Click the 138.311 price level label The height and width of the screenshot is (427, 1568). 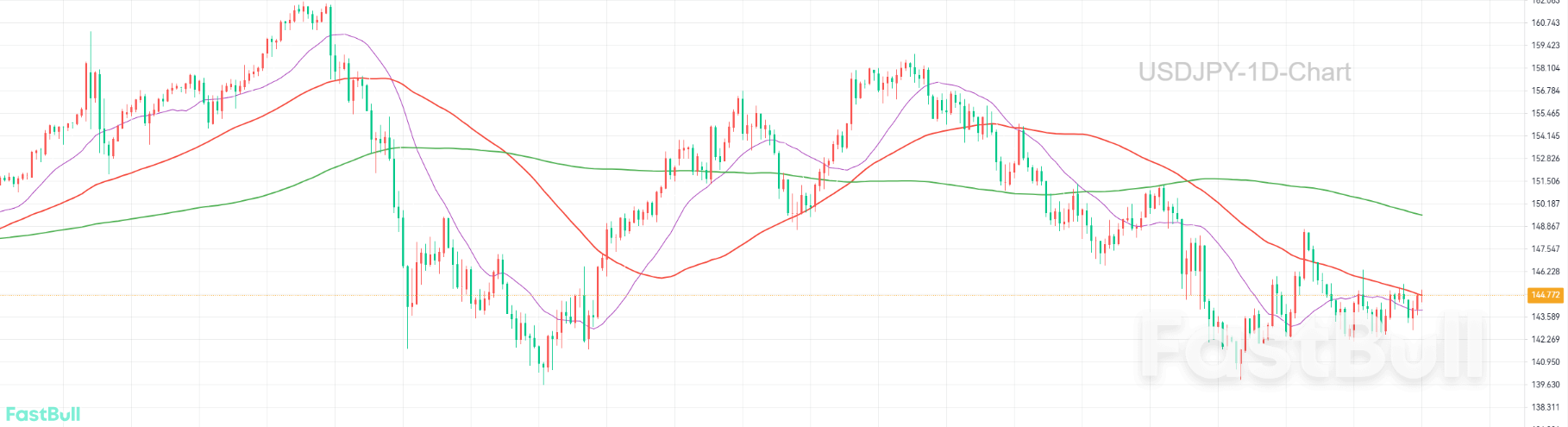pyautogui.click(x=1545, y=407)
